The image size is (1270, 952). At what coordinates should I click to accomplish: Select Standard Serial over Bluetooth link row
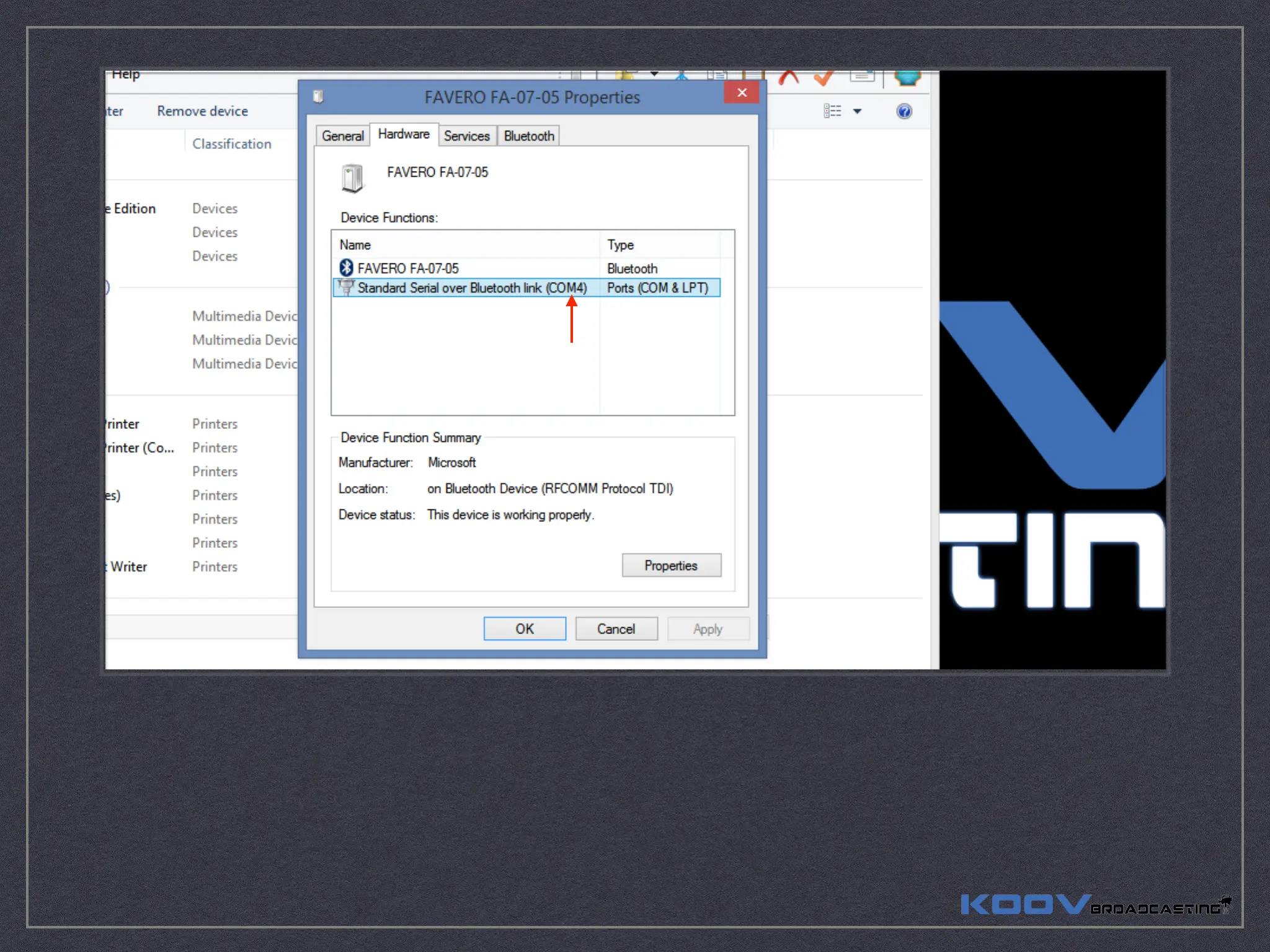[x=471, y=288]
